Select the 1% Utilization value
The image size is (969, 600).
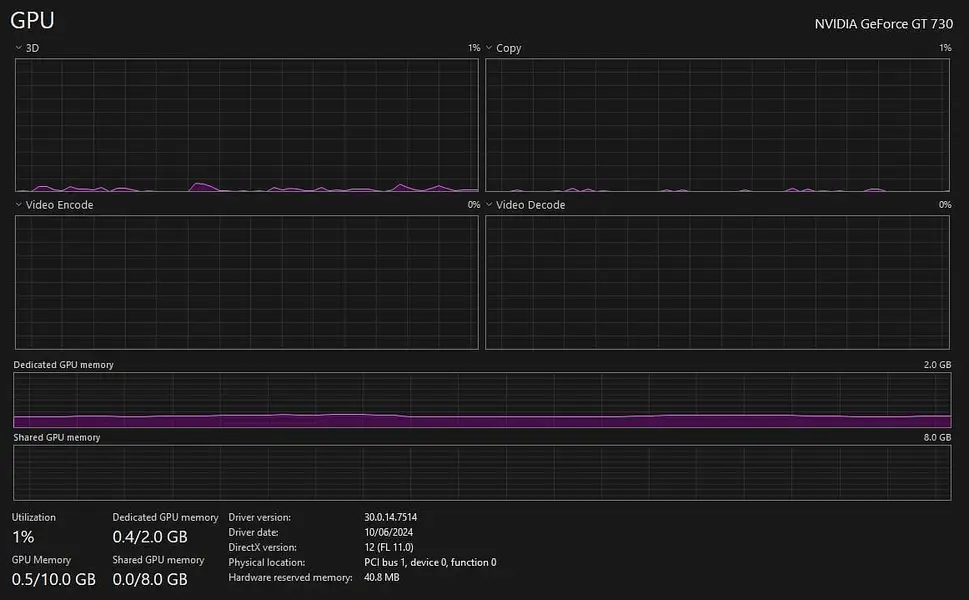tap(23, 537)
